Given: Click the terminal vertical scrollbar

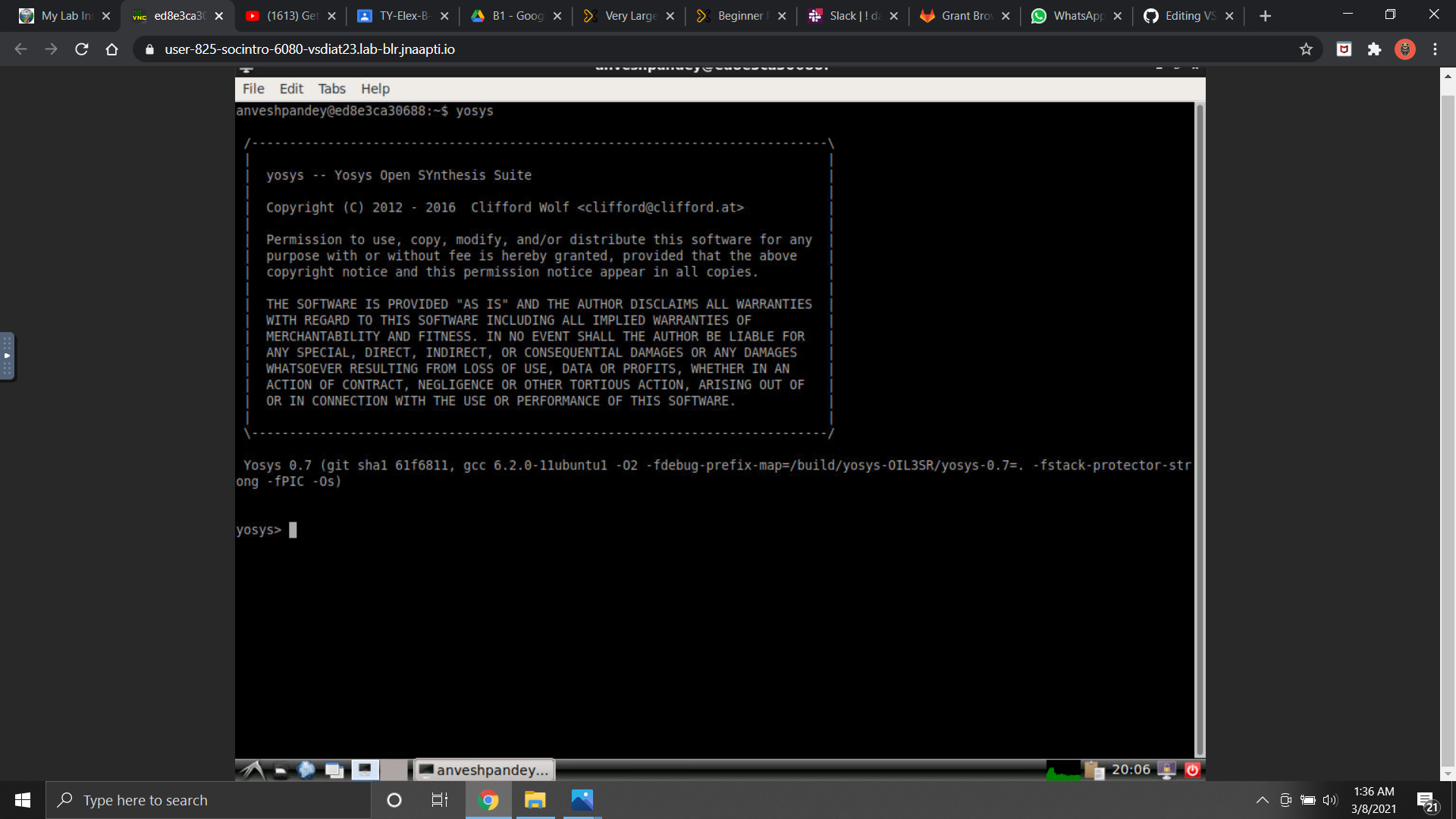Looking at the screenshot, I should point(1200,431).
